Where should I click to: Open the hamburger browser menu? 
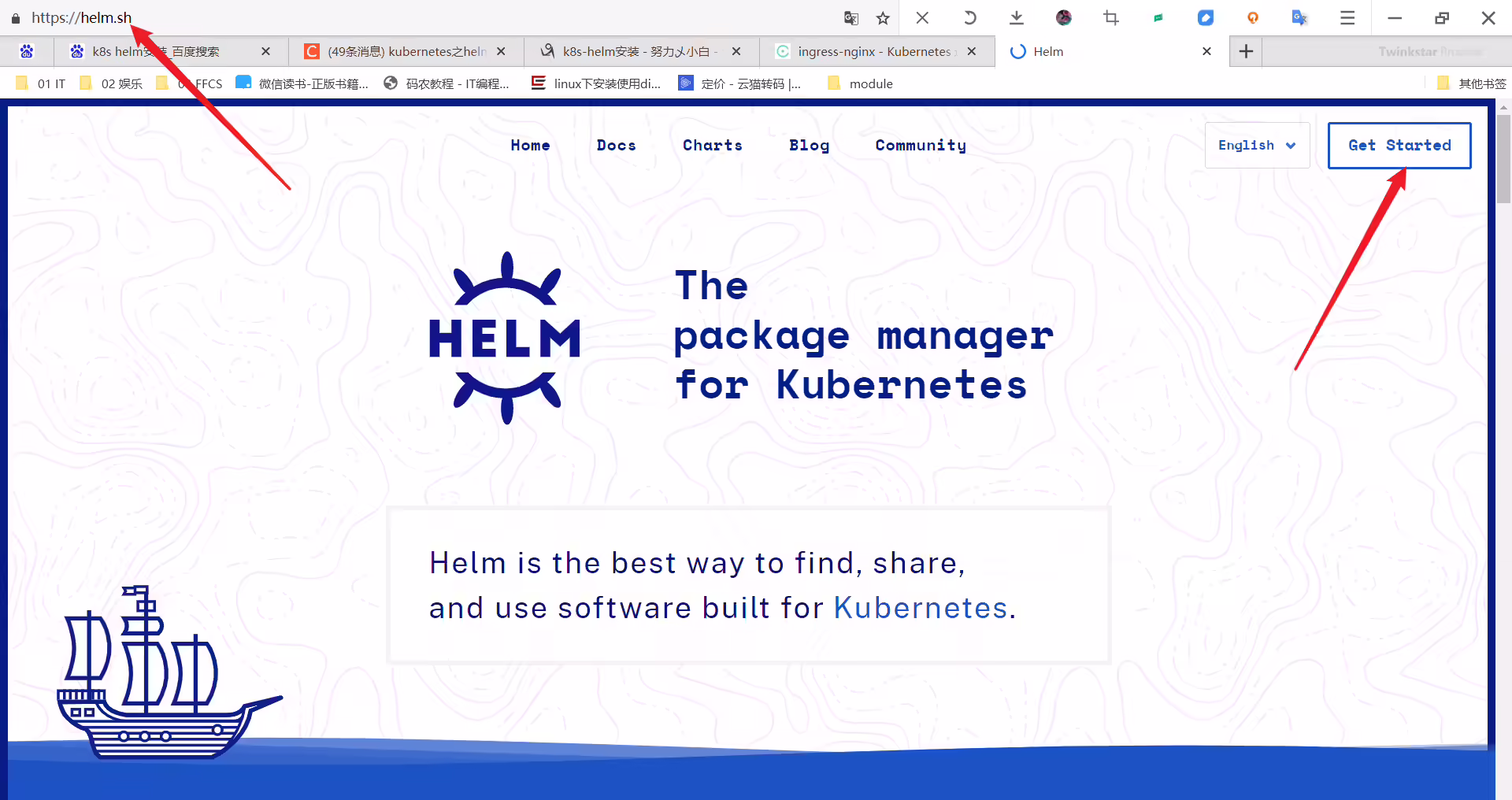[x=1347, y=18]
